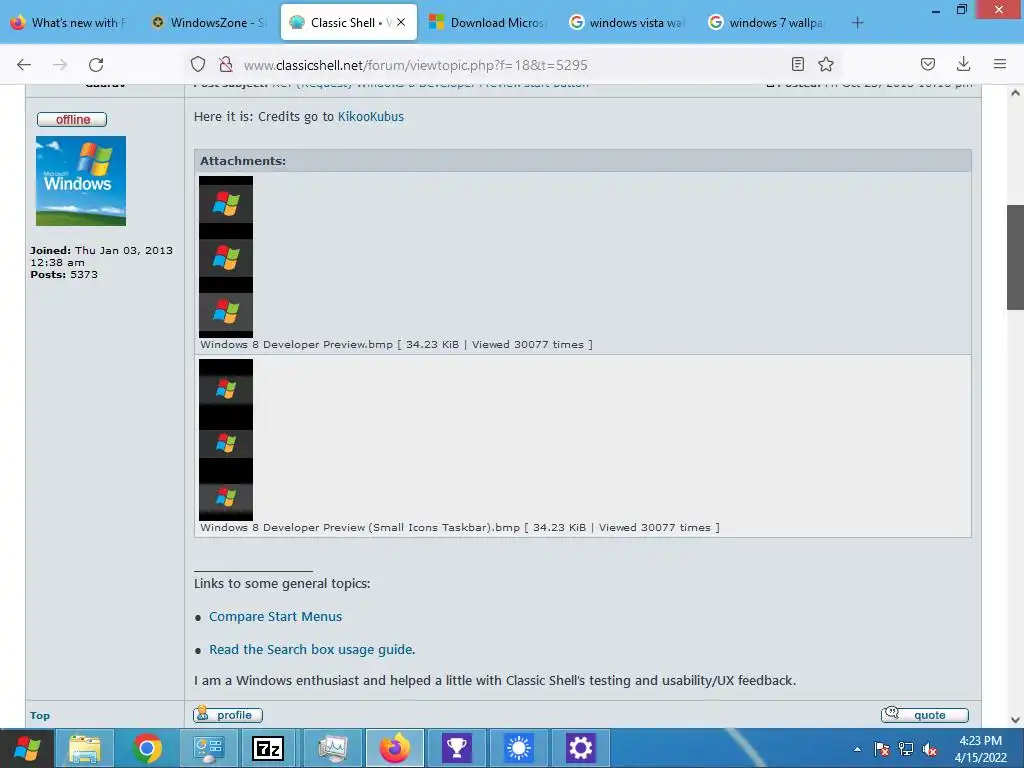
Task: Open the trophy app on taskbar
Action: [x=456, y=748]
